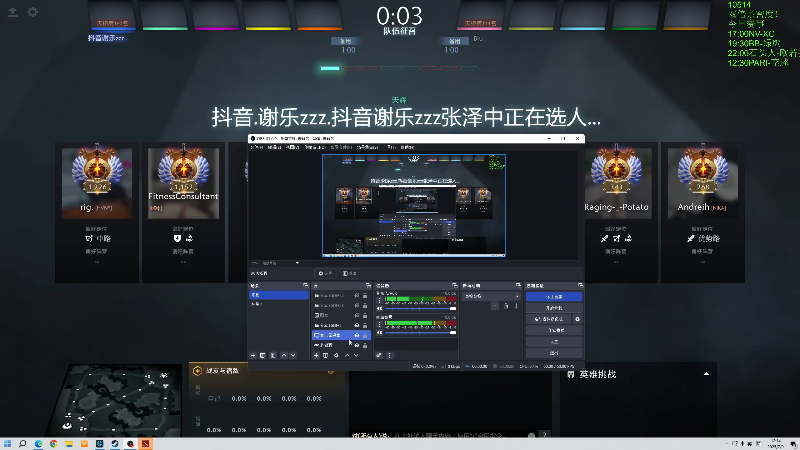The image size is (800, 450).
Task: Click the Windows Start button
Action: 7,444
